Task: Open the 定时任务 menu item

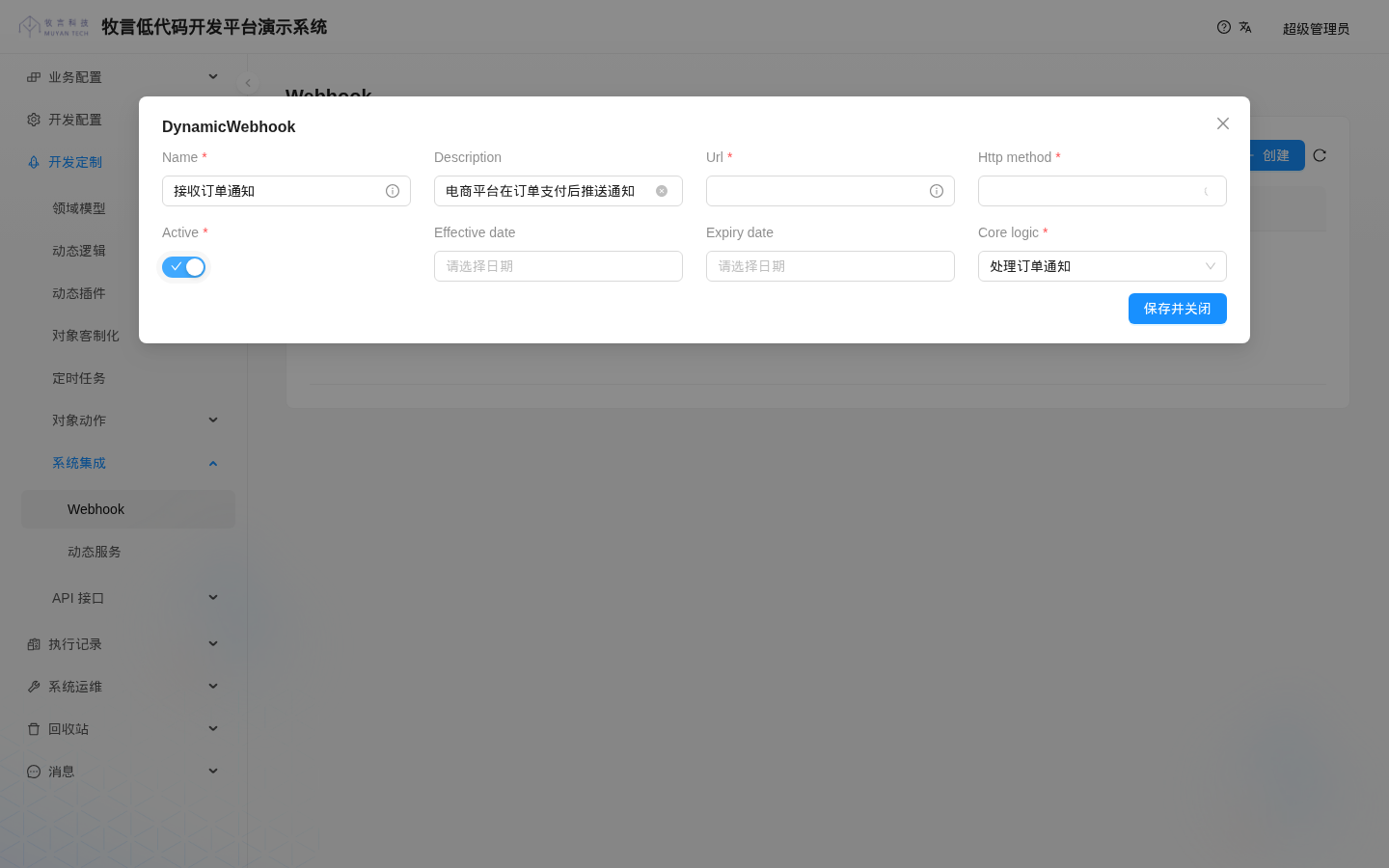Action: coord(128,378)
